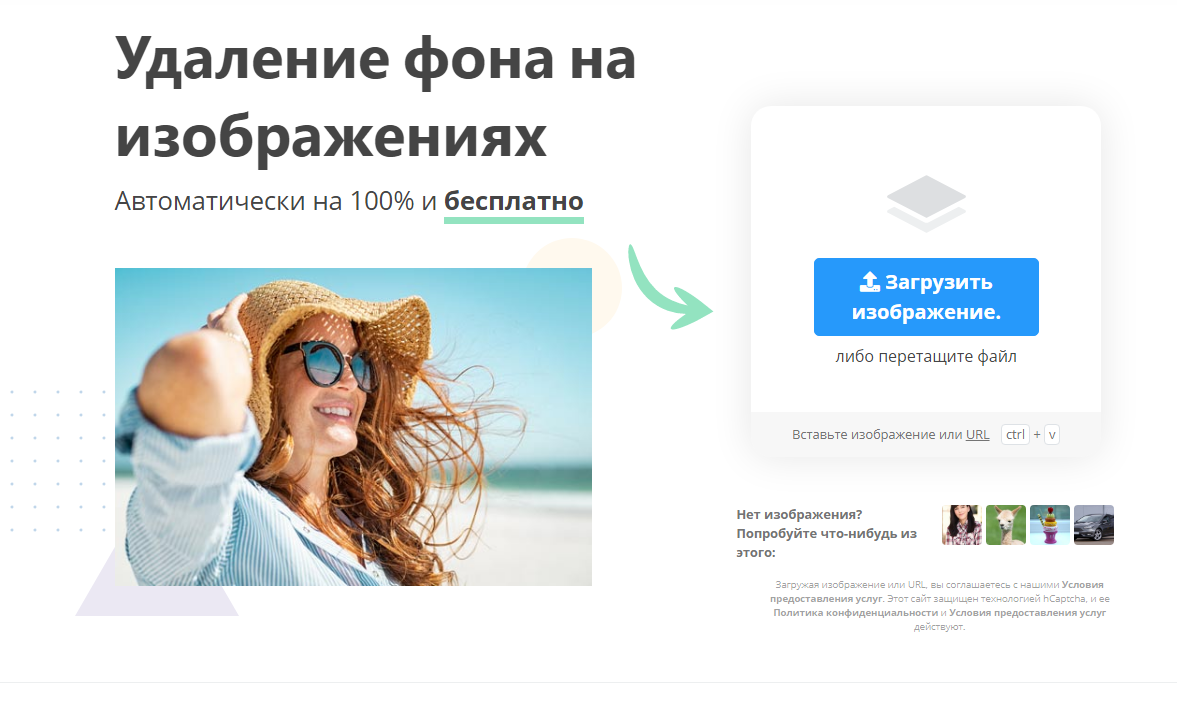Open the underlined URL link
This screenshot has width=1177, height=713.
coord(977,435)
